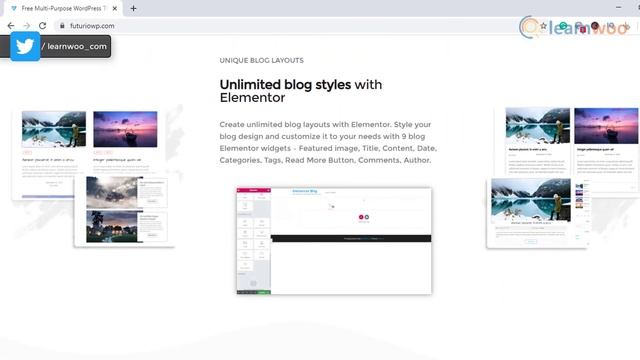Click the night house list-layout thumbnail
This screenshot has width=640, height=360.
112,227
